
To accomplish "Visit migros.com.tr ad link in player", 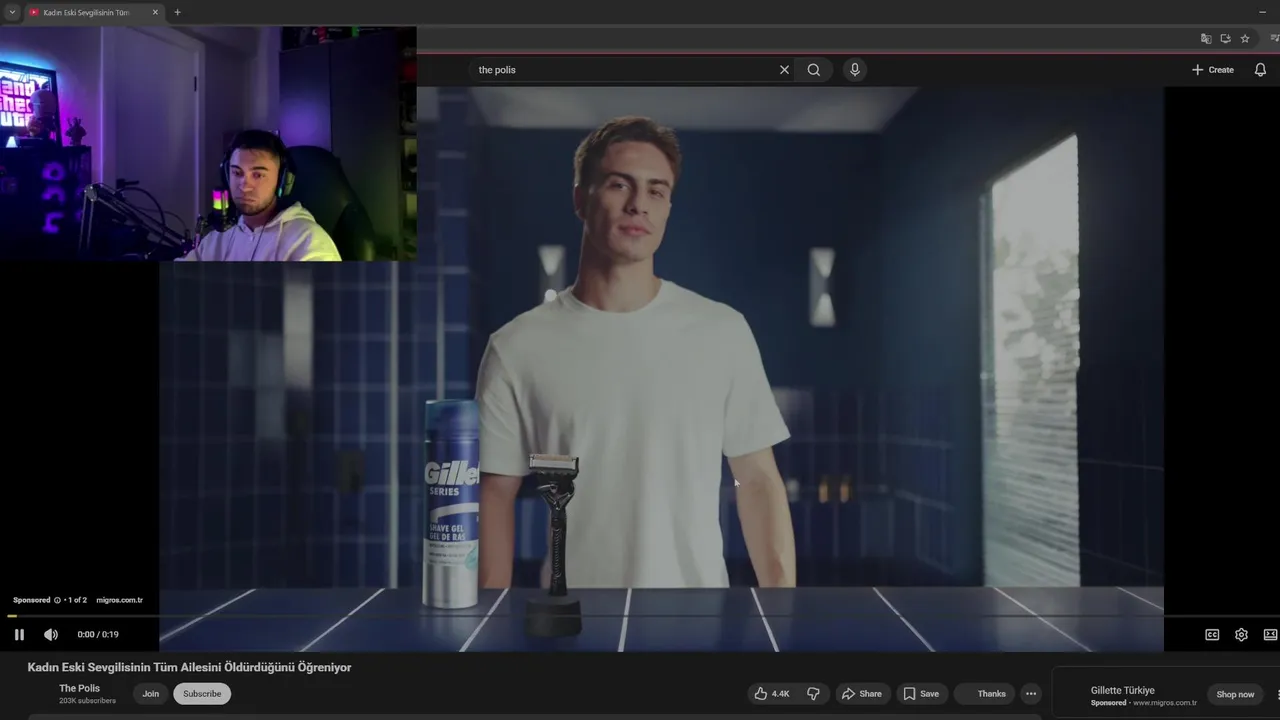I will click(119, 600).
